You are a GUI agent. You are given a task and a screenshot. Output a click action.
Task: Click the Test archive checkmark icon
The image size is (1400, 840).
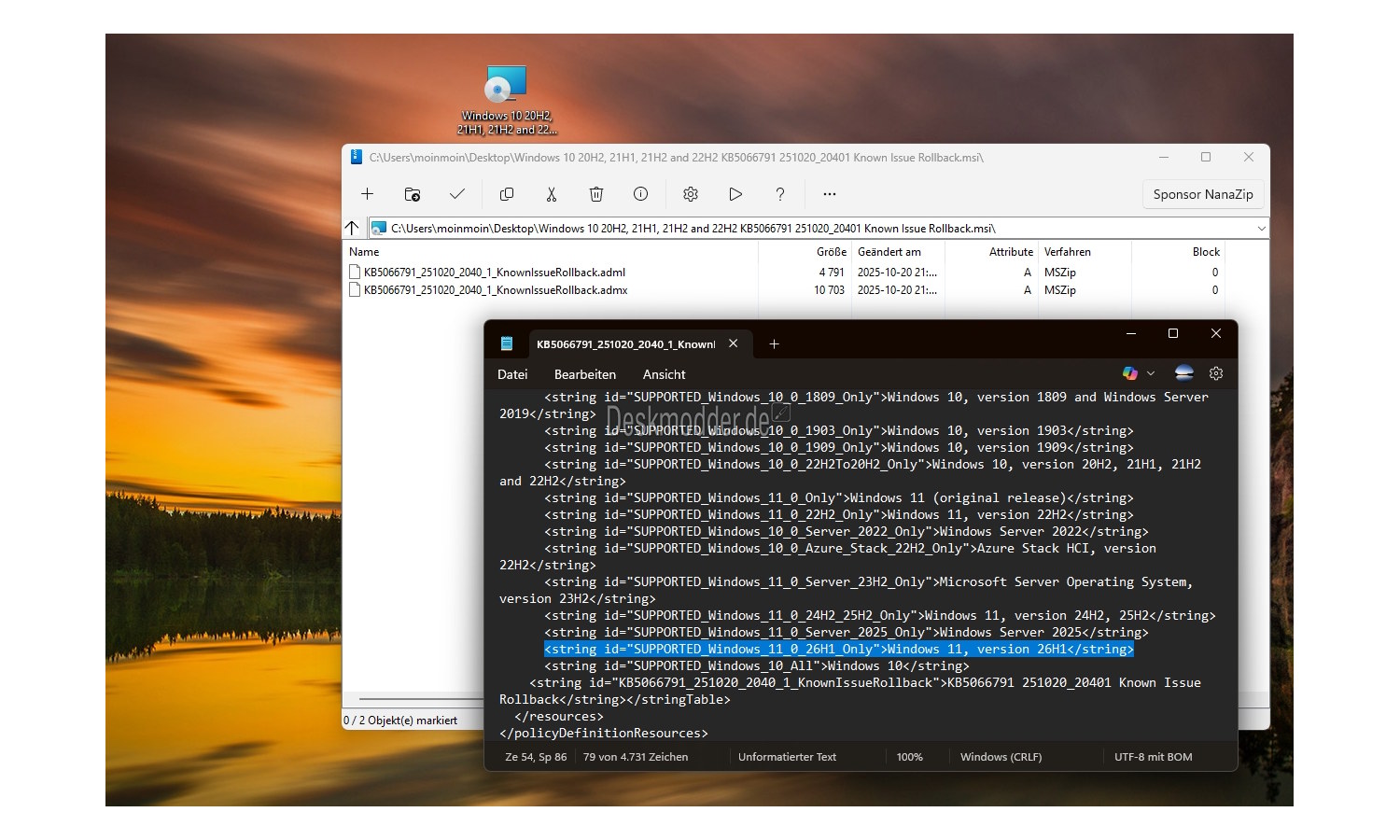[x=456, y=194]
